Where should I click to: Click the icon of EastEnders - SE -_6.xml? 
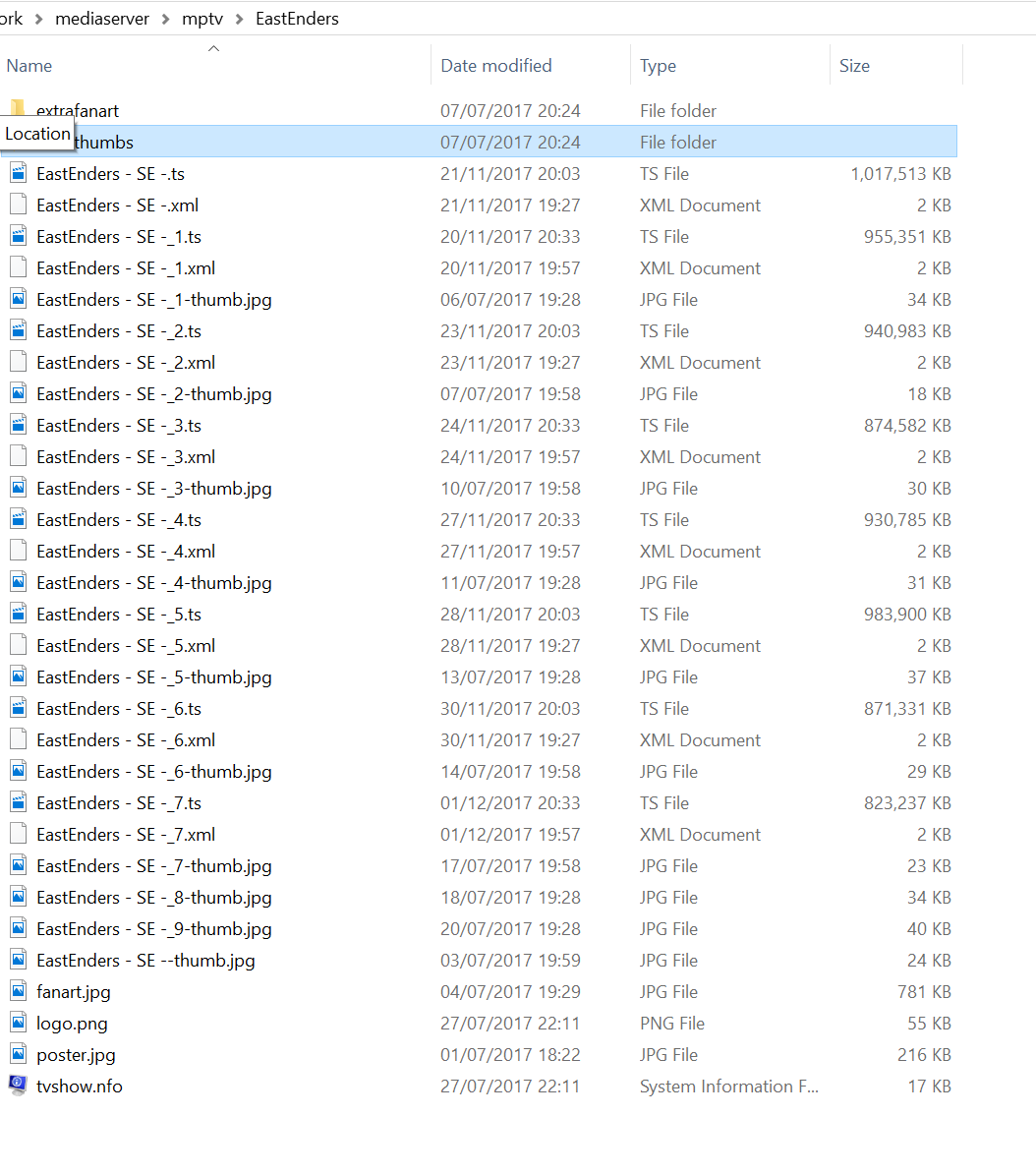pos(19,739)
